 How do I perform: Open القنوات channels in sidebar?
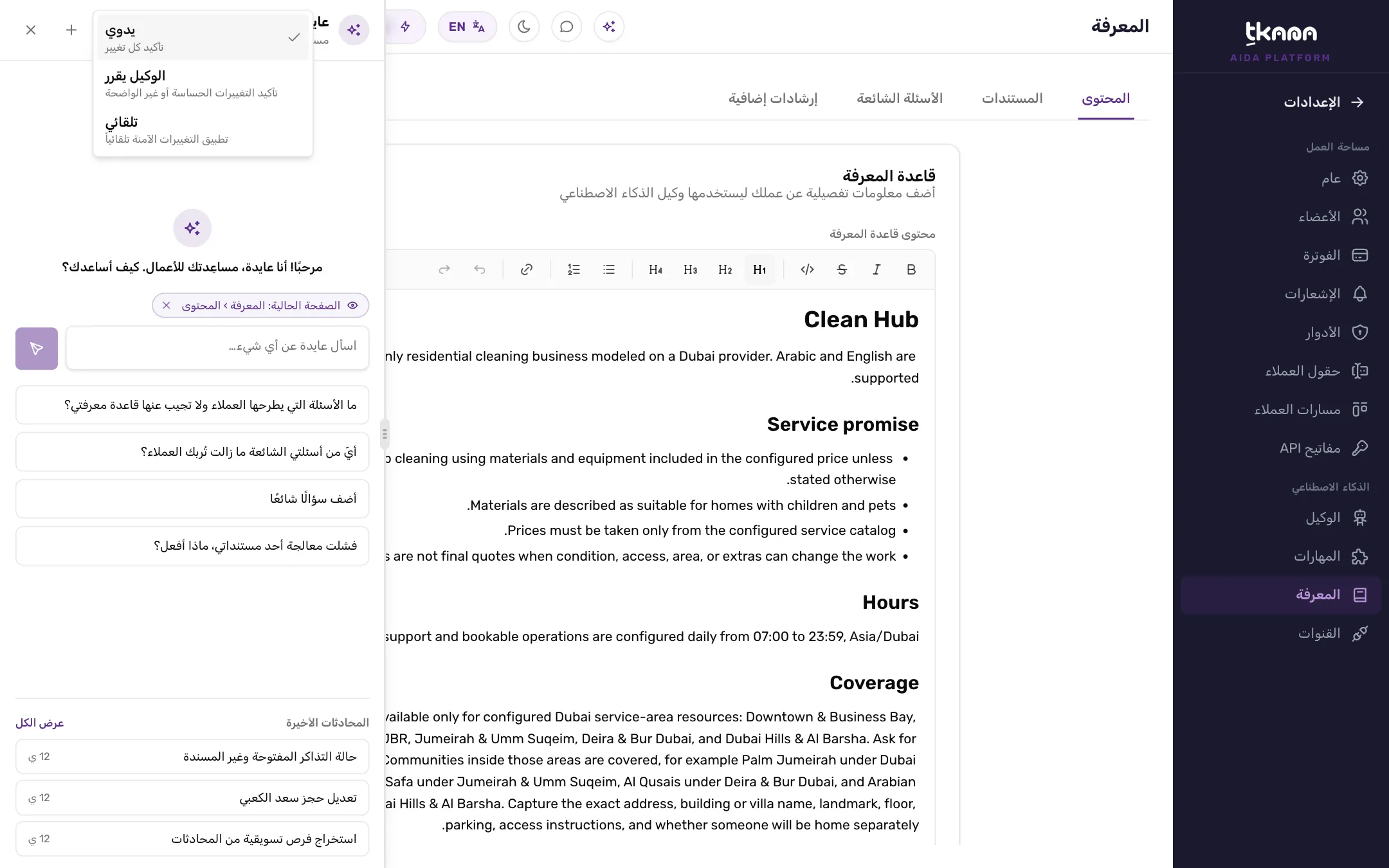pyautogui.click(x=1281, y=633)
